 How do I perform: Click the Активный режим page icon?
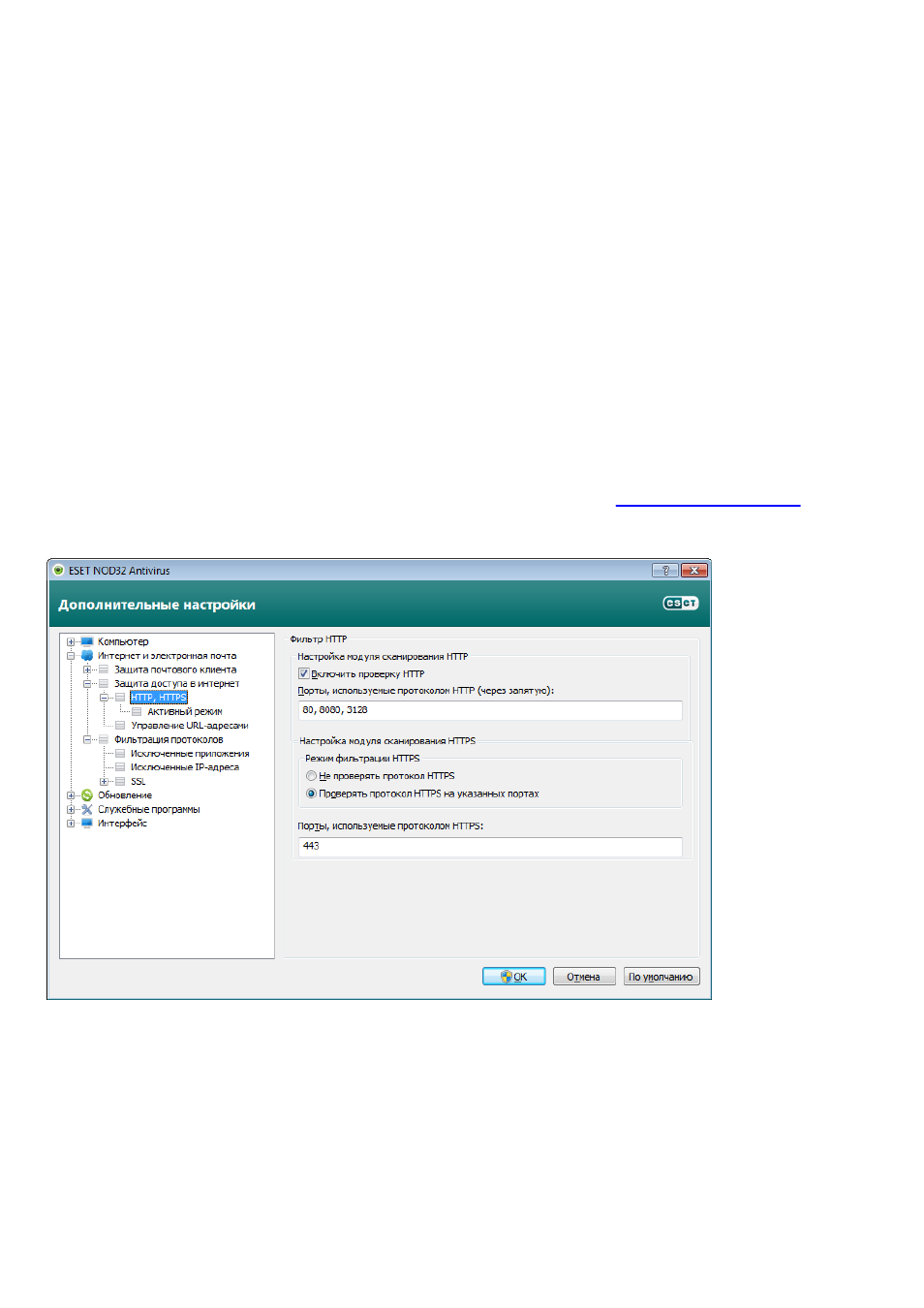[x=137, y=711]
